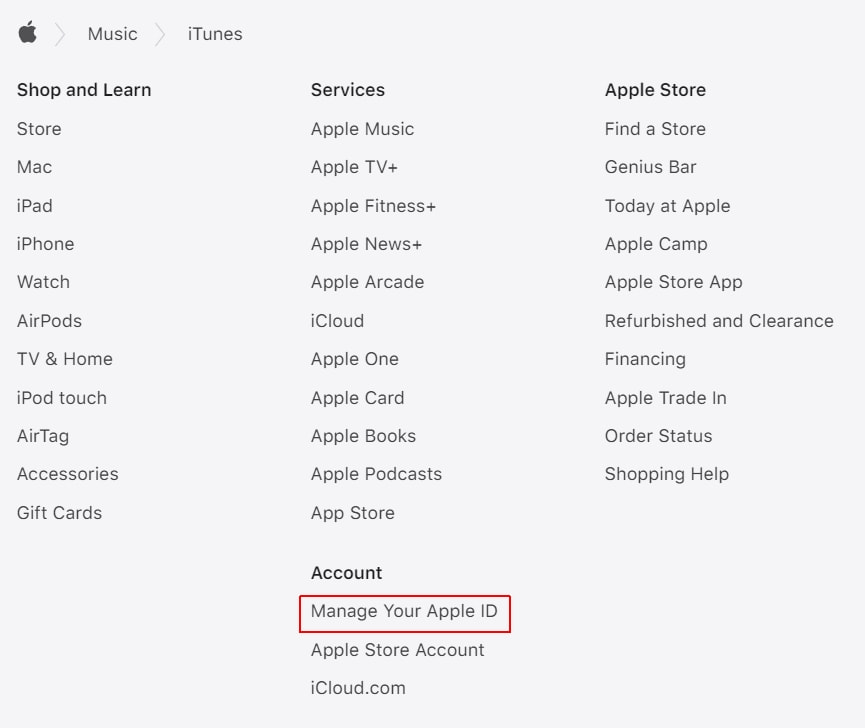Visit Apple Store Account
865x728 pixels.
(x=397, y=649)
